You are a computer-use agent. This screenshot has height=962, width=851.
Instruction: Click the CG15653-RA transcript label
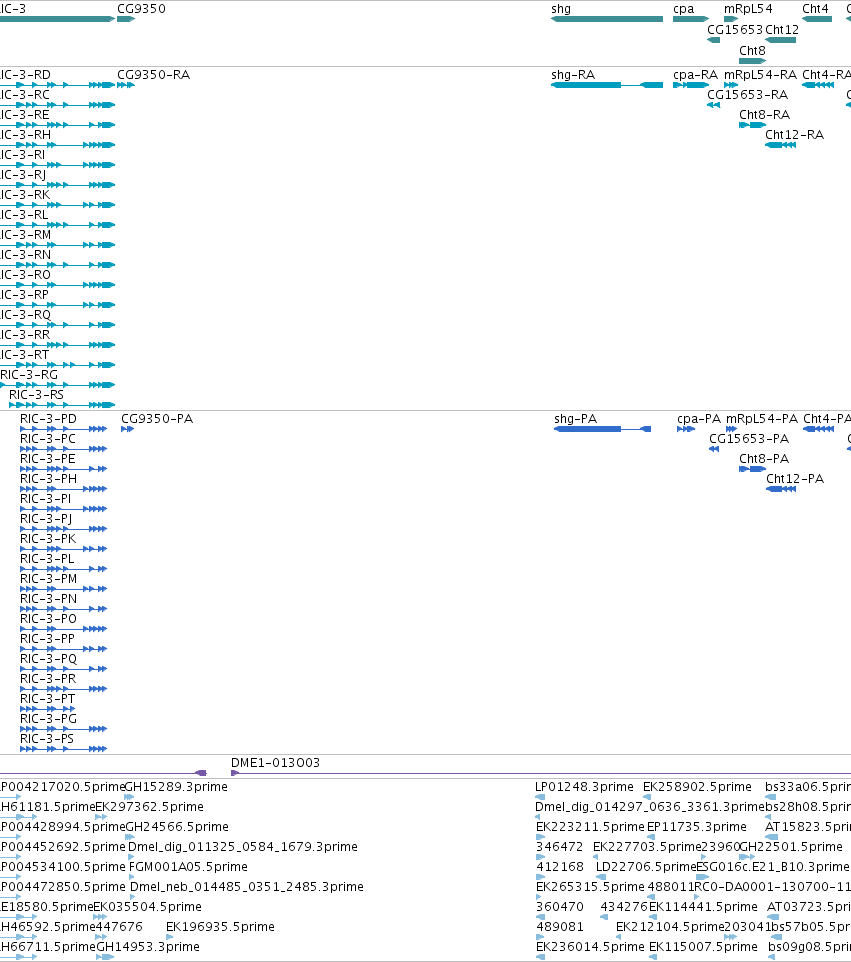click(747, 94)
